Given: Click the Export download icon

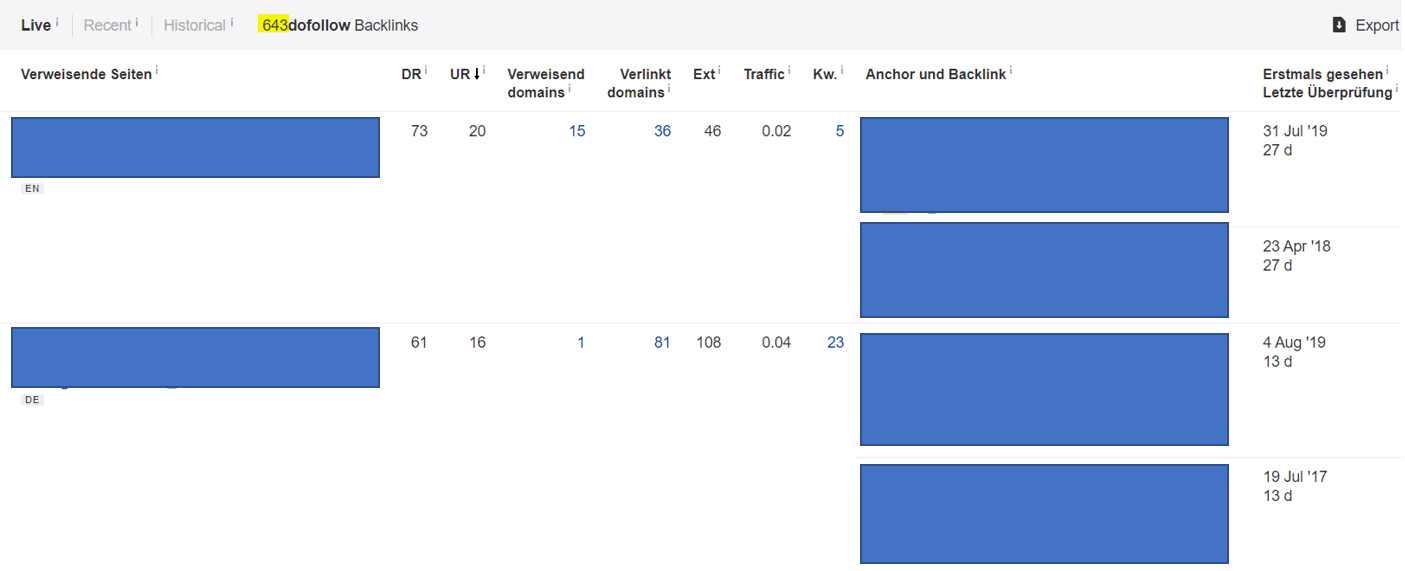Looking at the screenshot, I should tap(1339, 25).
